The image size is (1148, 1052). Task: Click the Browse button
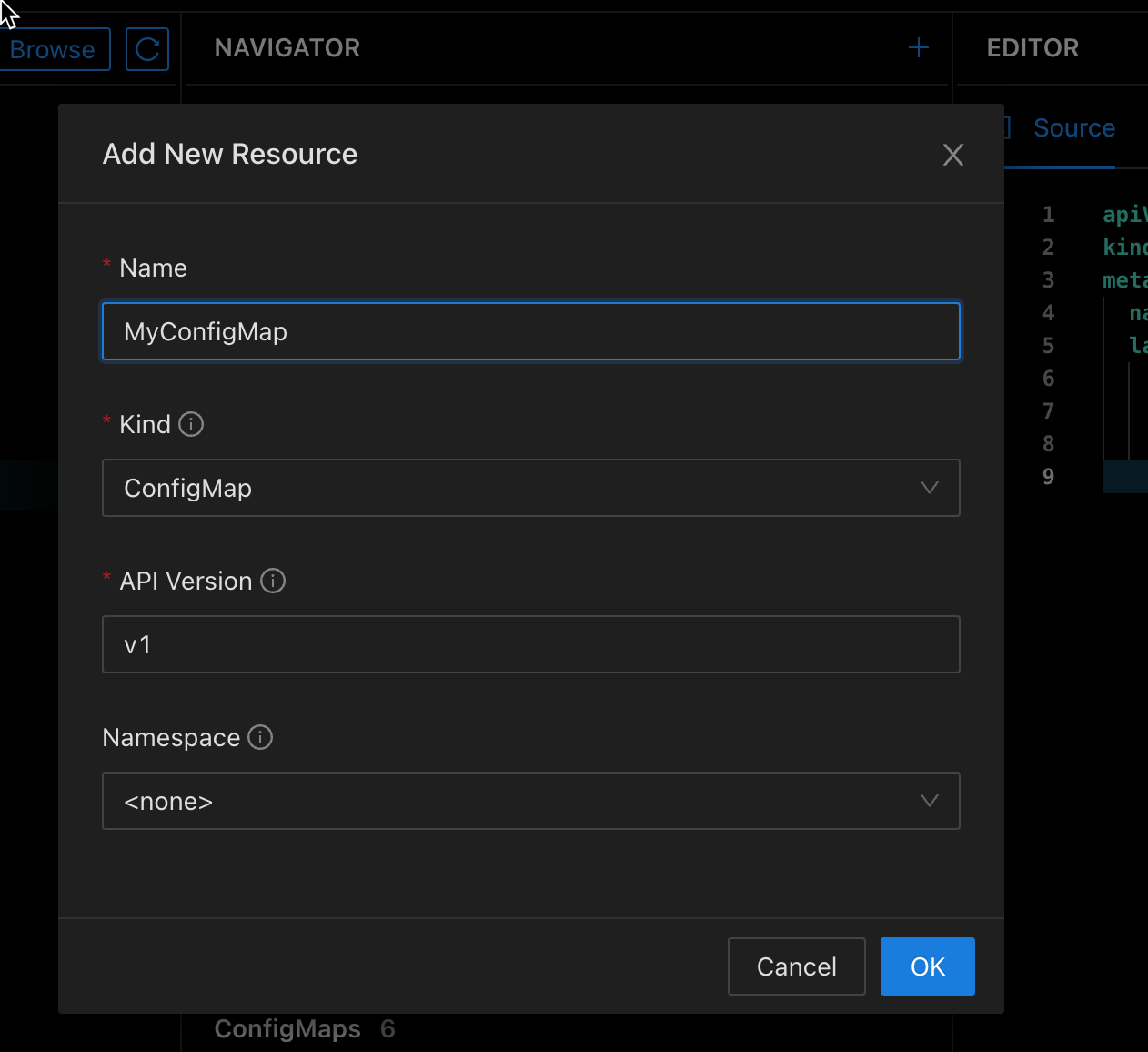pyautogui.click(x=53, y=49)
